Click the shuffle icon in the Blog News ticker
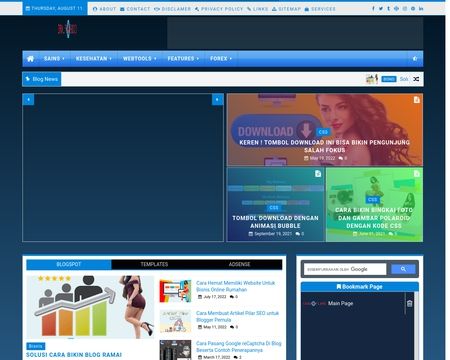The width and height of the screenshot is (450, 360). point(416,79)
